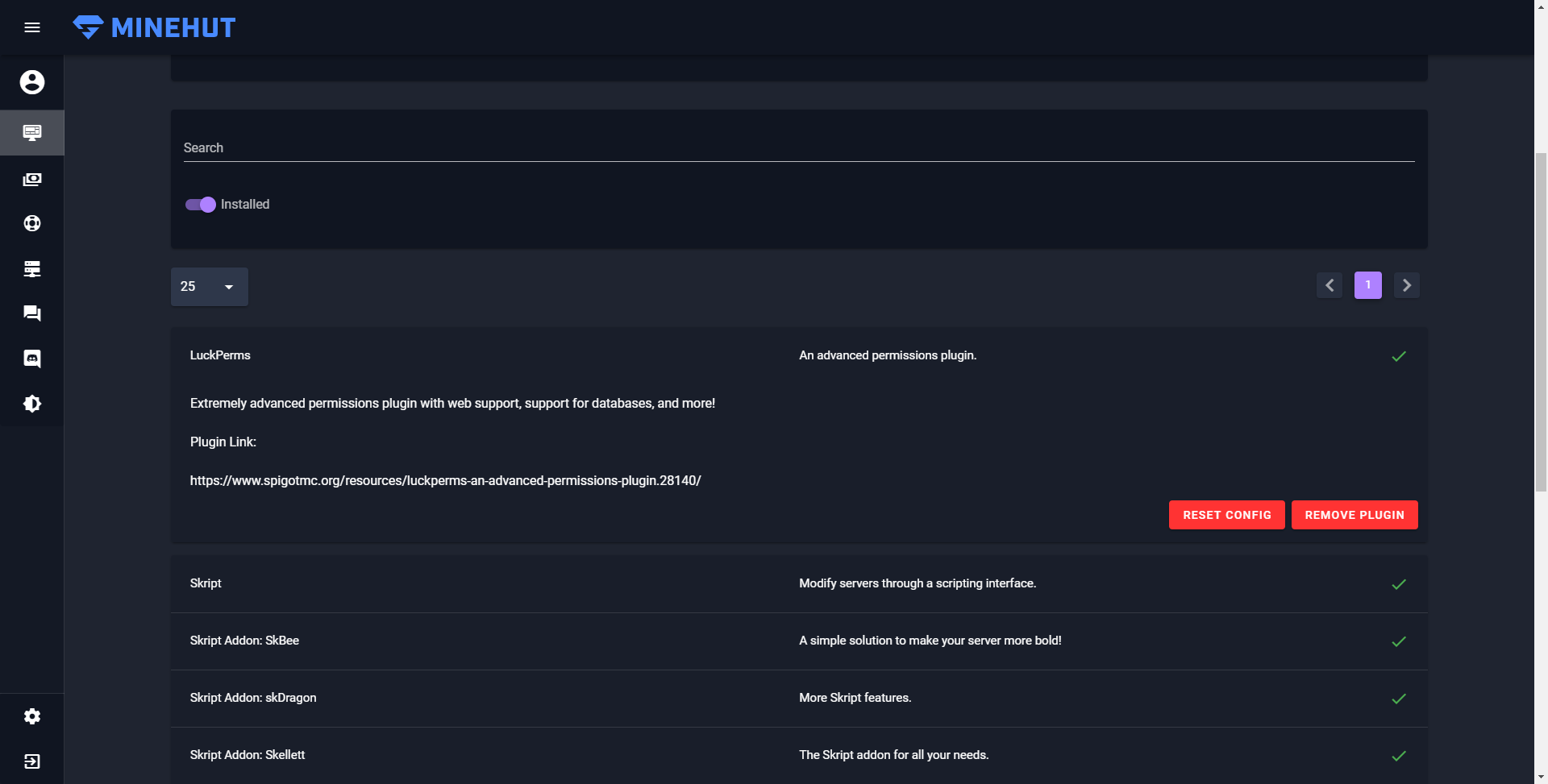This screenshot has height=784, width=1548.
Task: Click the LuckPerms installed checkmark
Action: tap(1399, 356)
